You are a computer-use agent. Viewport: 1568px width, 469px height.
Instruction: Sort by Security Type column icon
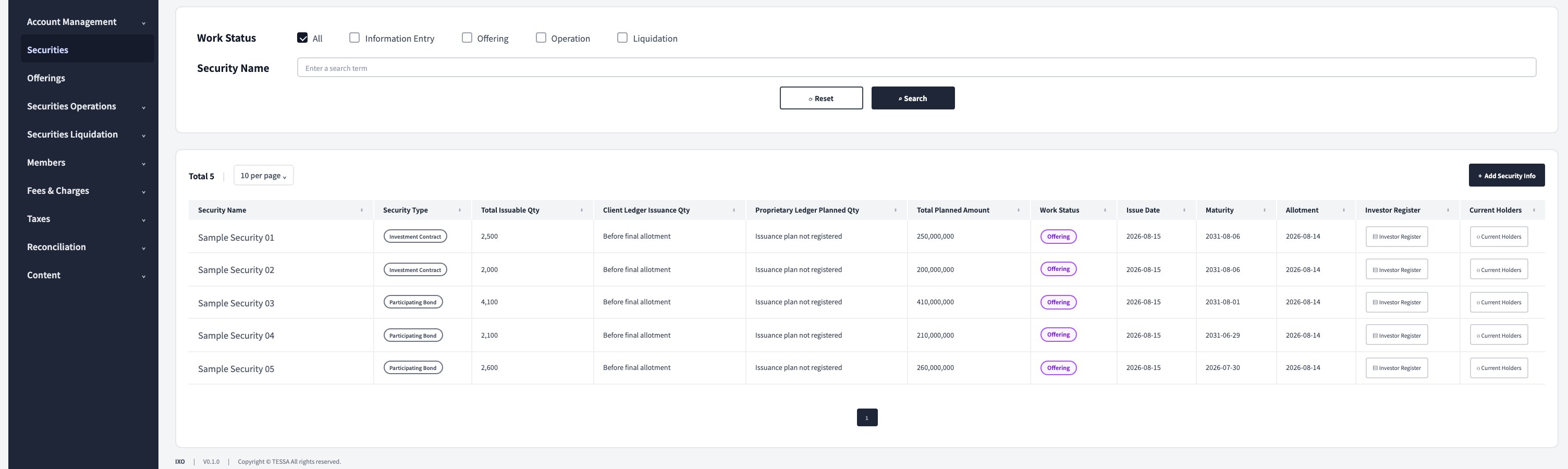point(460,211)
